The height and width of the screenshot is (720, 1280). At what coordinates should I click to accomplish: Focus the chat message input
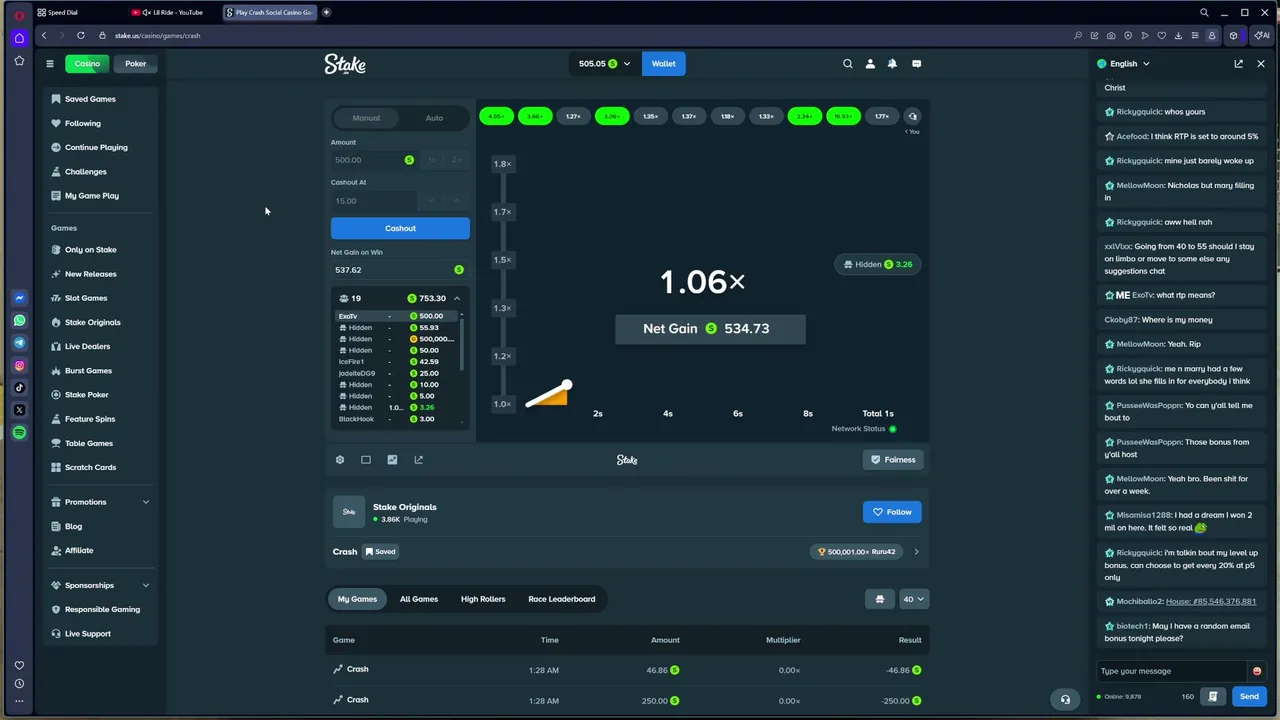click(1172, 671)
